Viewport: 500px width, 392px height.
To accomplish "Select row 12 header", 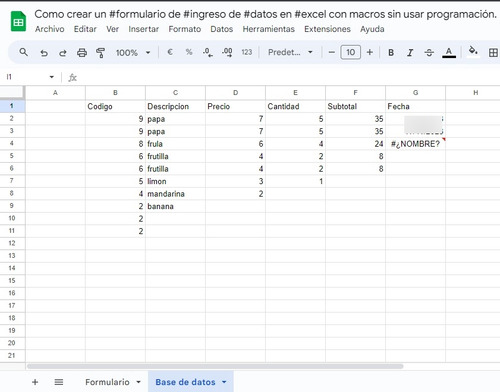I will pos(12,243).
